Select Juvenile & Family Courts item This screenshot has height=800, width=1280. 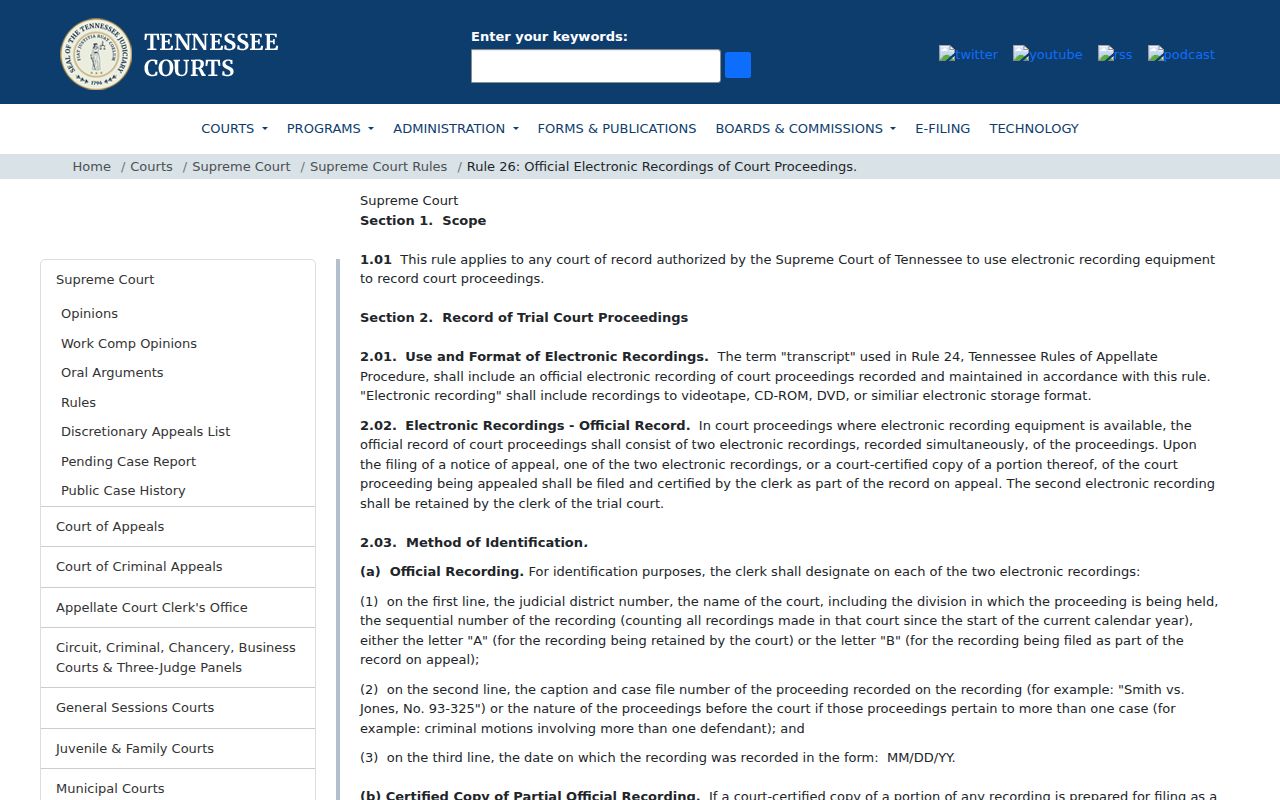click(x=178, y=748)
